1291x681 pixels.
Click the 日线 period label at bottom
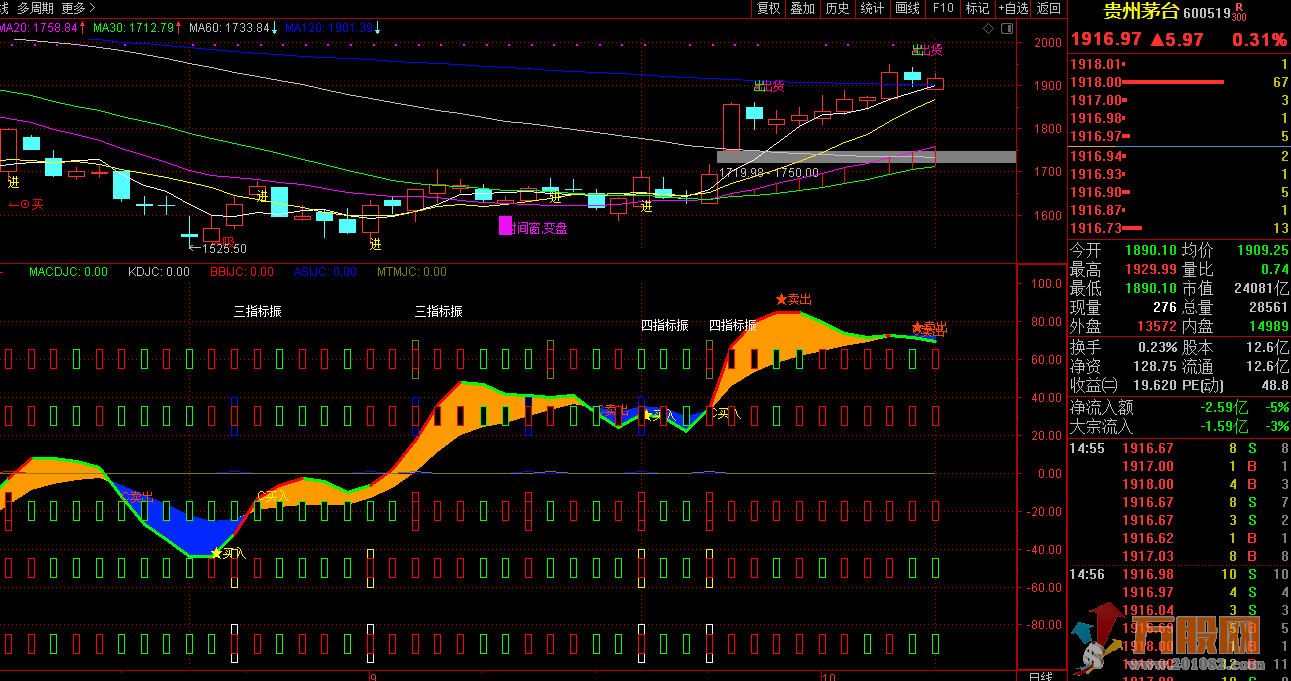1040,676
